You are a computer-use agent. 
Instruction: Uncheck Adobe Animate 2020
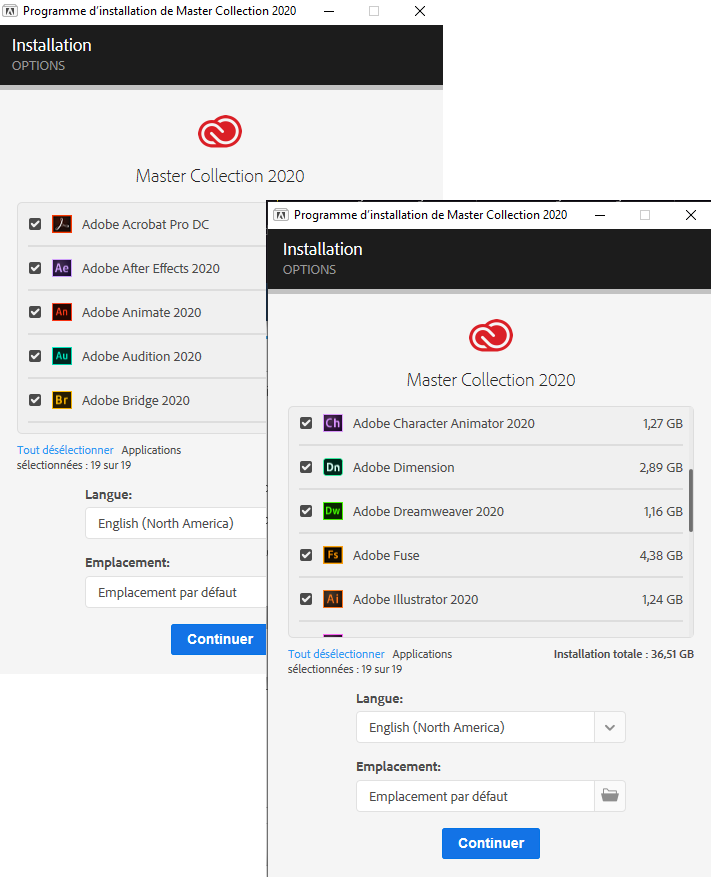[x=35, y=312]
